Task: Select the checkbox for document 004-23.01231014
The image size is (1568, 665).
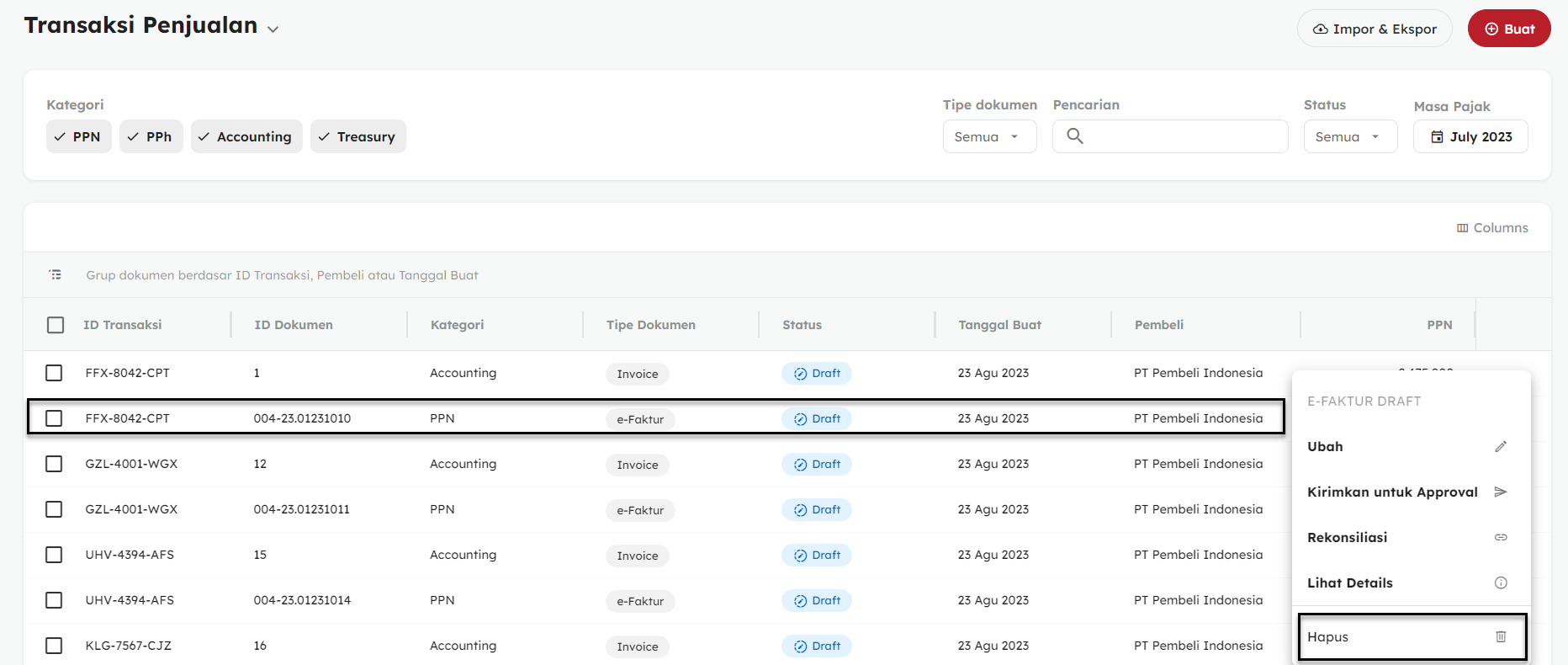Action: pos(55,600)
